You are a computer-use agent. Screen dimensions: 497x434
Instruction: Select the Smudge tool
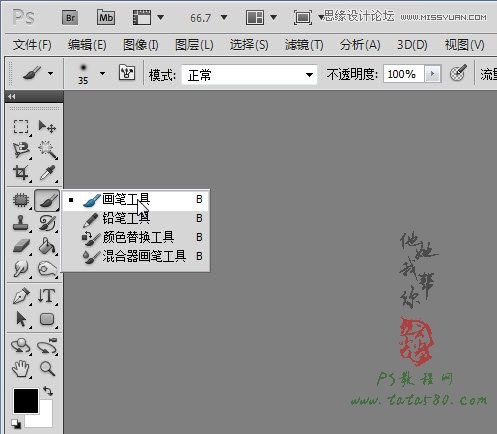(x=21, y=269)
